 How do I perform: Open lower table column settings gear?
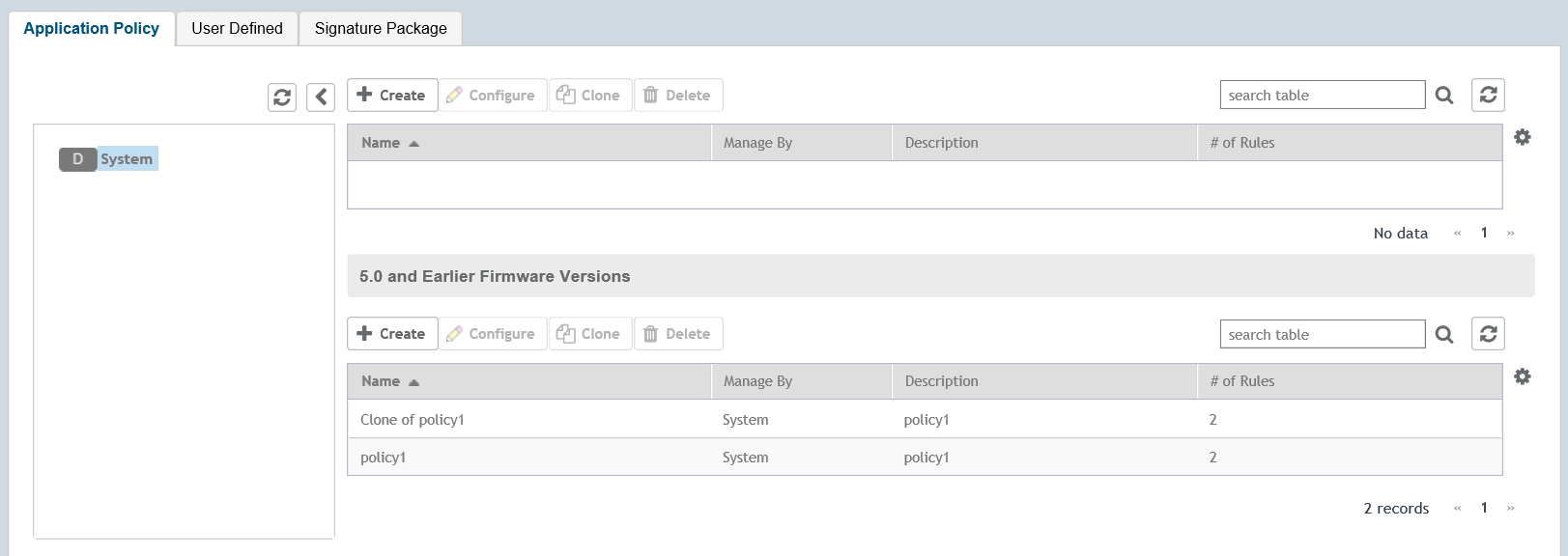point(1523,376)
